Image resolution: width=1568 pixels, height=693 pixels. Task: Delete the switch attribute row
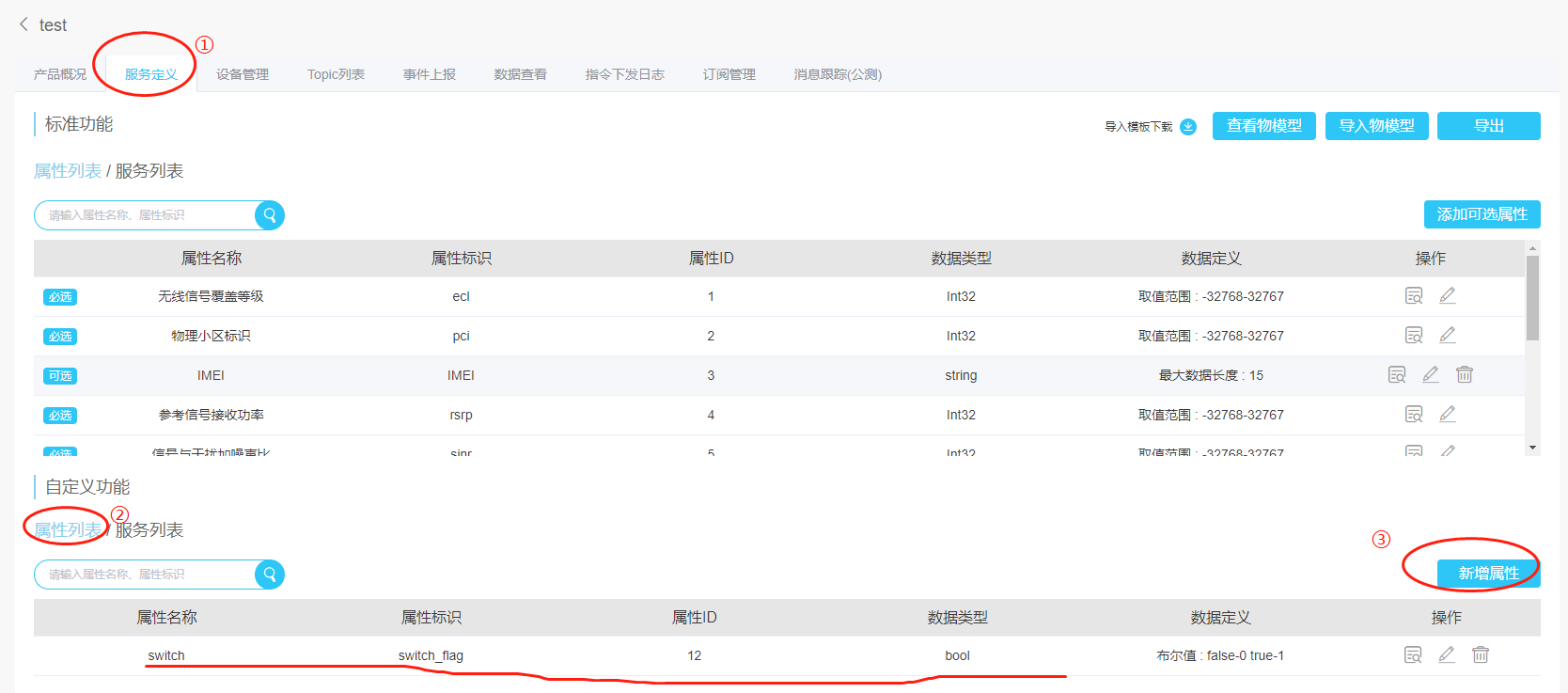pyautogui.click(x=1481, y=655)
